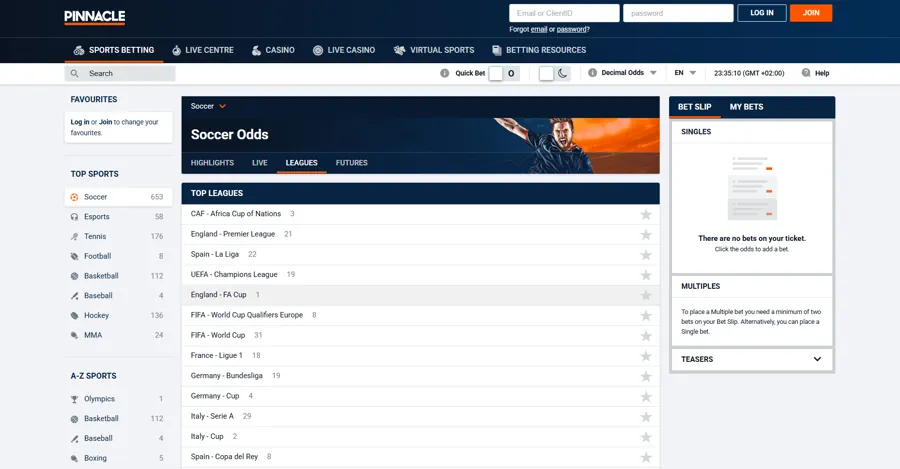Select Baseball in Top Sports
Image resolution: width=900 pixels, height=469 pixels.
[118, 296]
